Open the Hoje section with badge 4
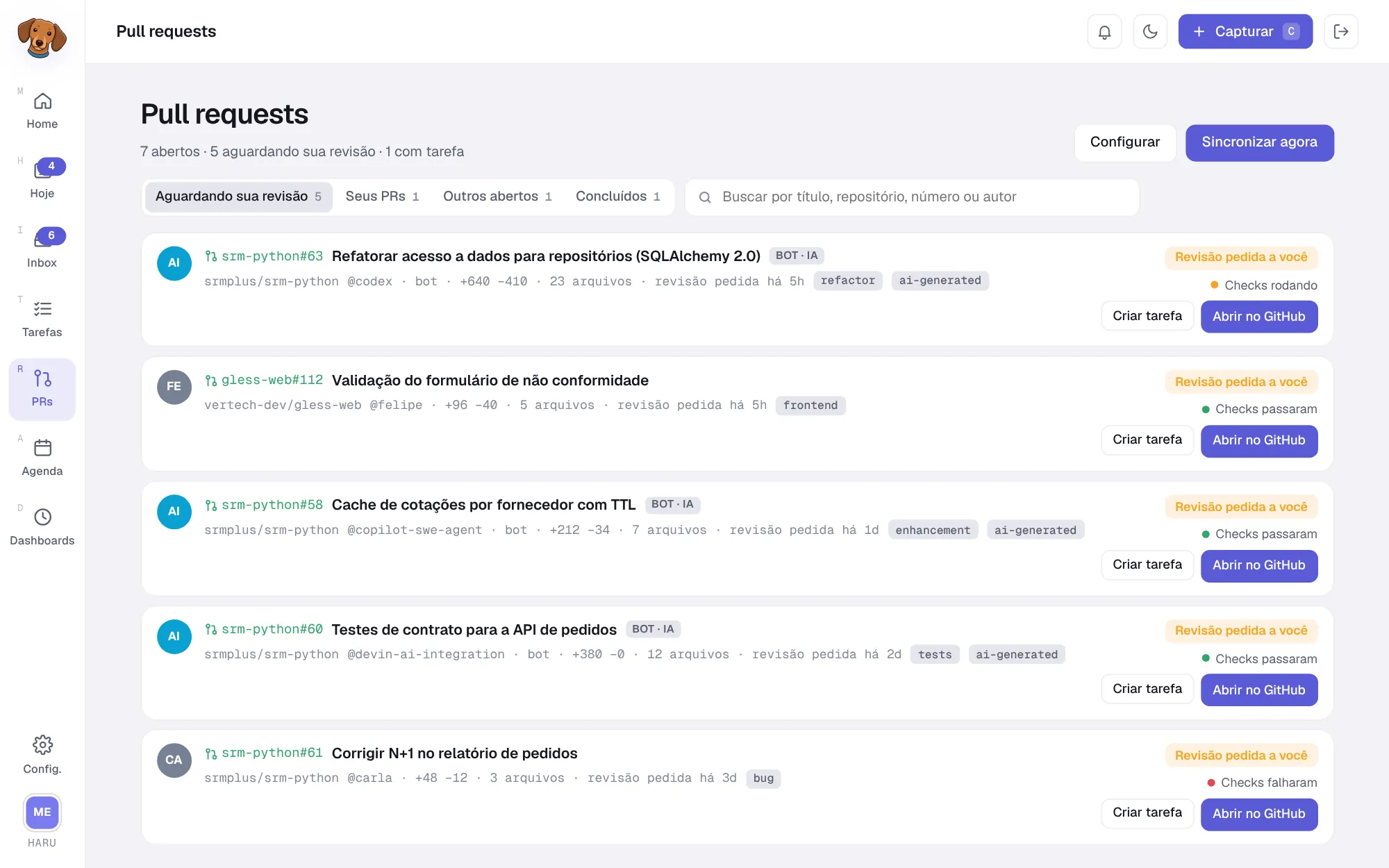 point(42,179)
